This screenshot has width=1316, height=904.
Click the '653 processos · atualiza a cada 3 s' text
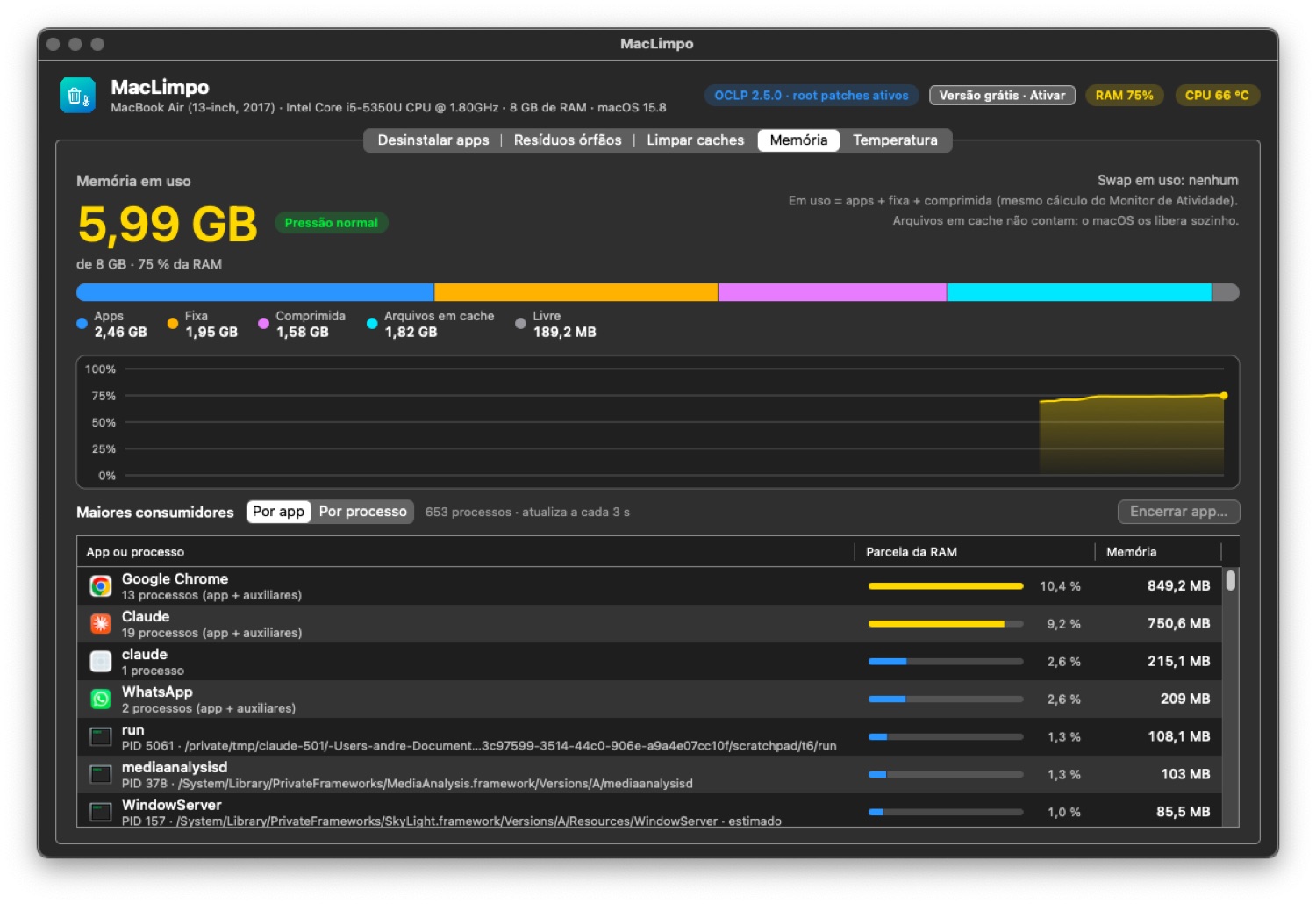click(527, 513)
